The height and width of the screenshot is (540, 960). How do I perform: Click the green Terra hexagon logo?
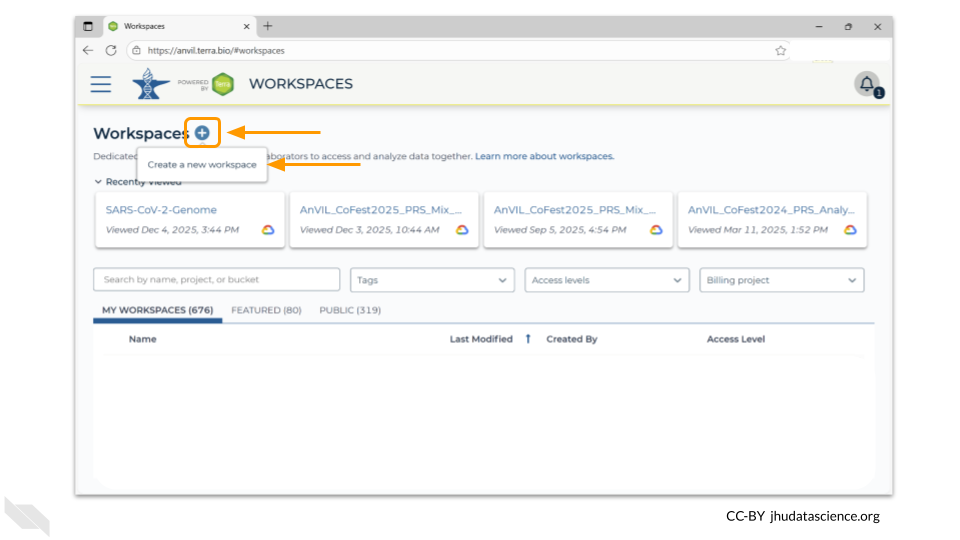[x=223, y=84]
